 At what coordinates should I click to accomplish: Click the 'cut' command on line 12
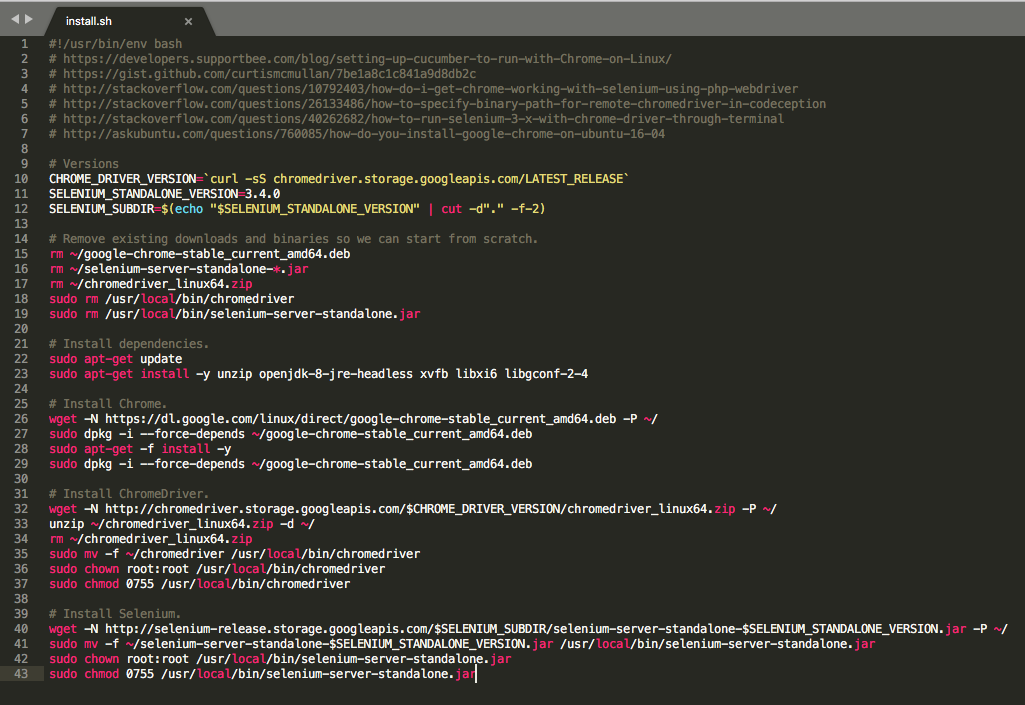pyautogui.click(x=452, y=209)
